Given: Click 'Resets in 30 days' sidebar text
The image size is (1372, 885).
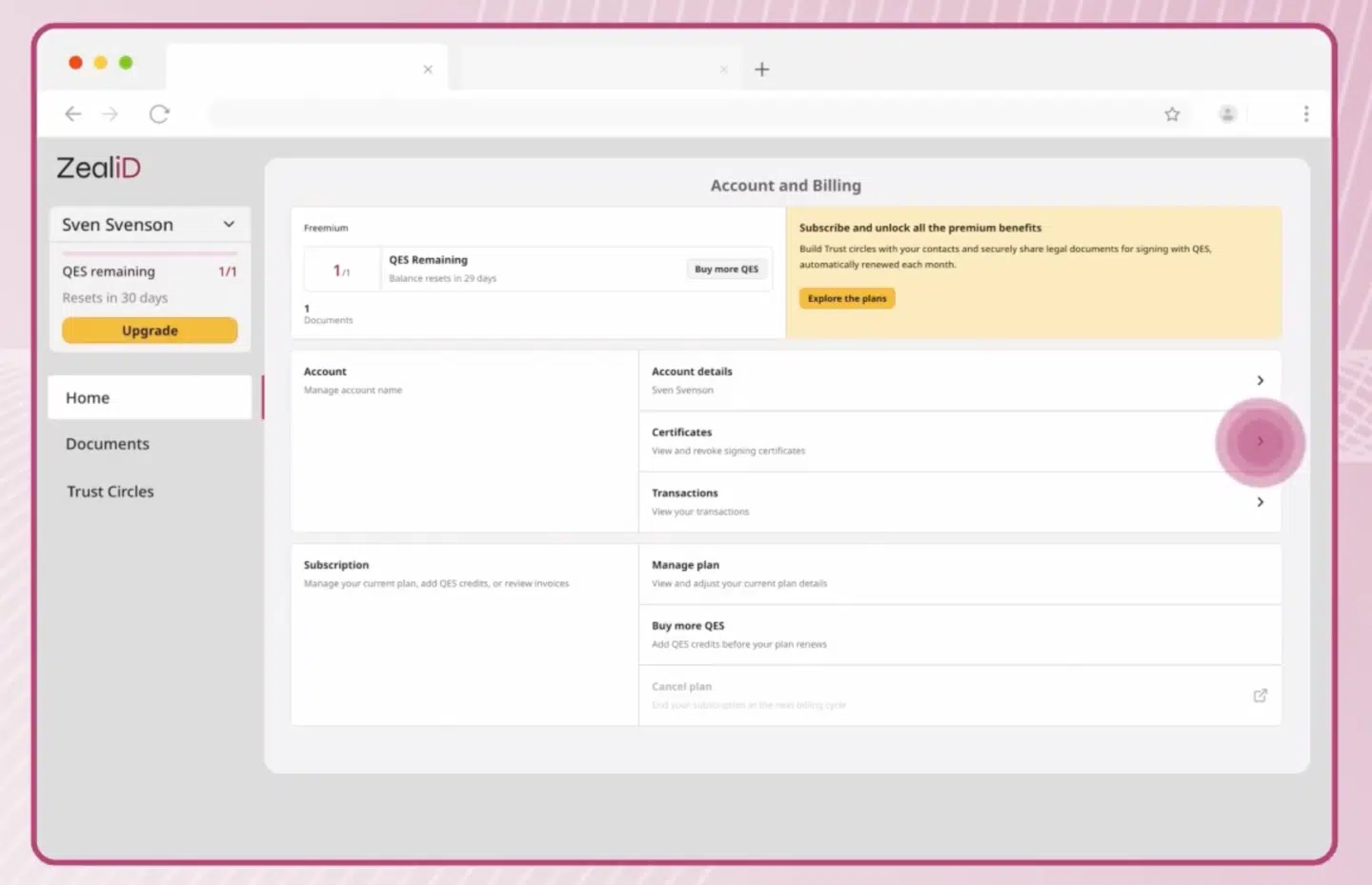Looking at the screenshot, I should coord(115,298).
